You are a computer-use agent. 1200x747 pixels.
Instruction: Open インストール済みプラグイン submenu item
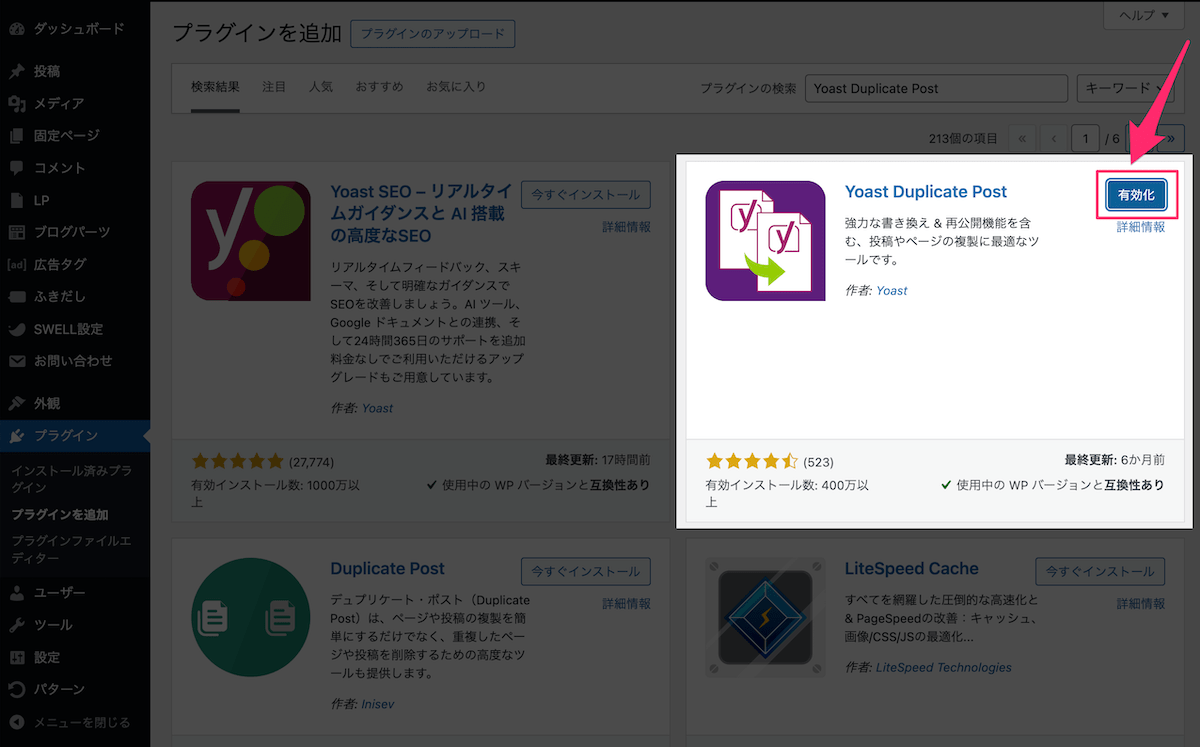click(x=71, y=478)
